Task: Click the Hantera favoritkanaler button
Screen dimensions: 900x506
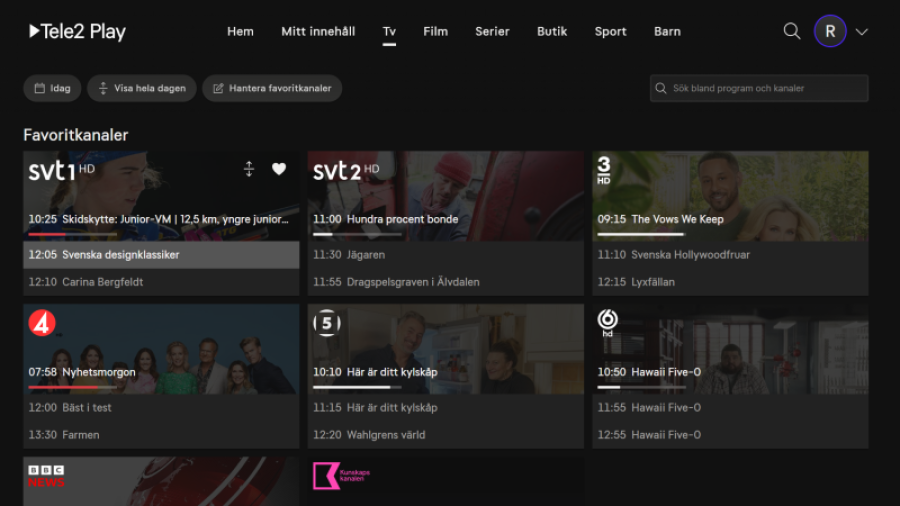Action: click(x=272, y=88)
